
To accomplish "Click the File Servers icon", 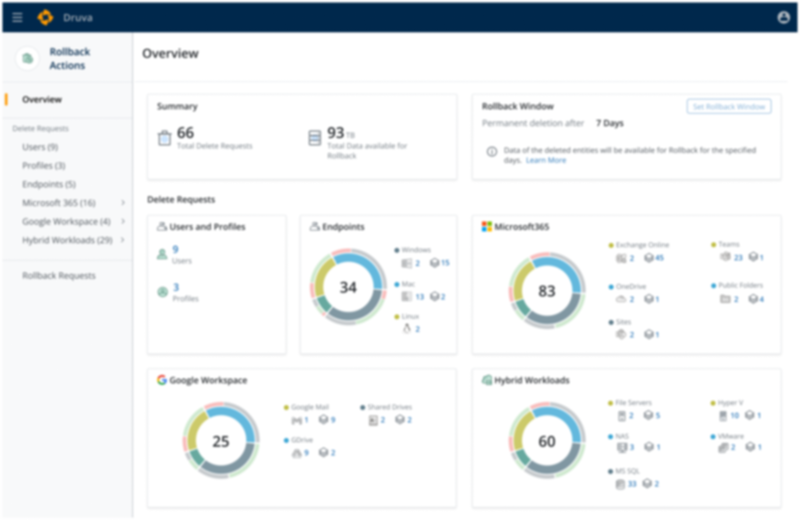I will [621, 416].
